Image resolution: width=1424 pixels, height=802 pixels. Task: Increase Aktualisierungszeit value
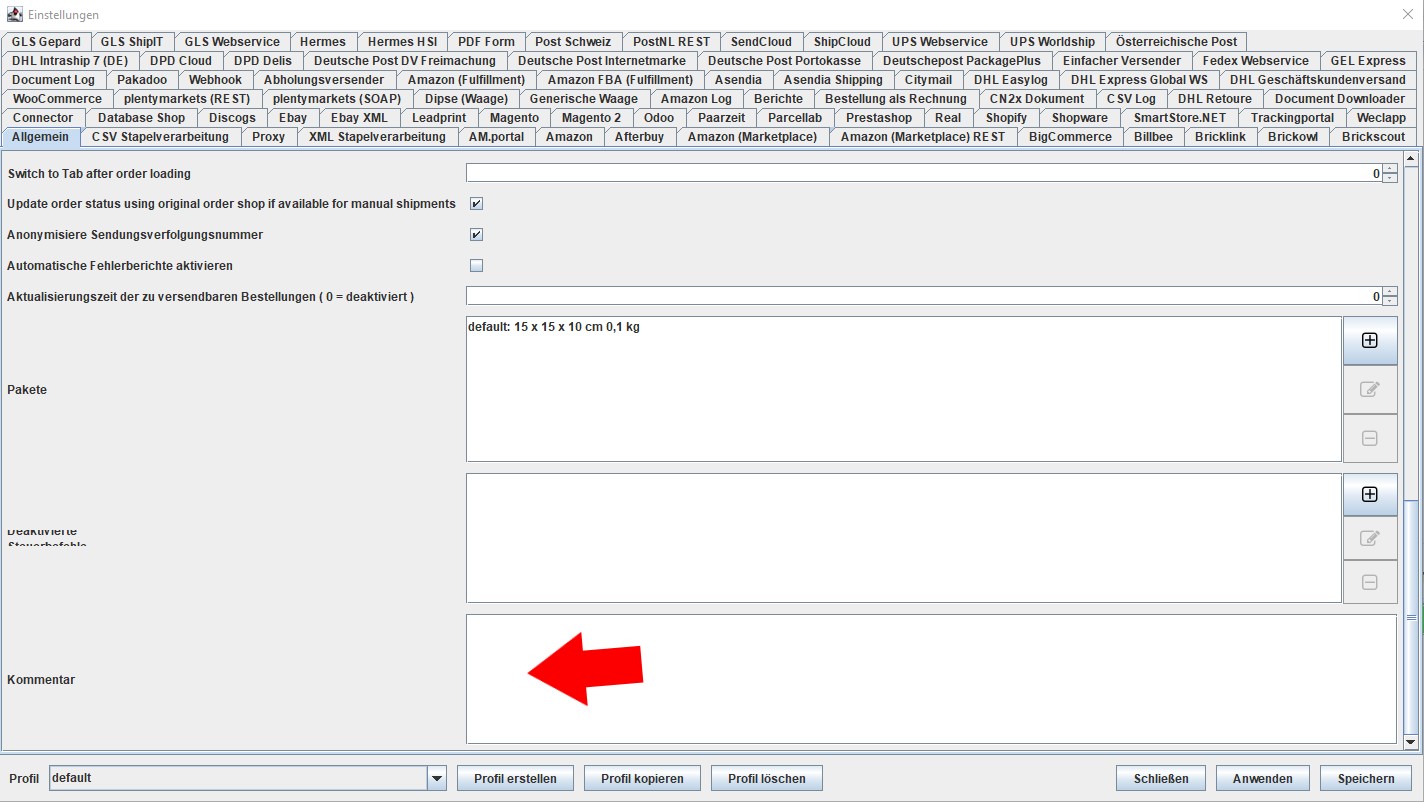pos(1390,292)
